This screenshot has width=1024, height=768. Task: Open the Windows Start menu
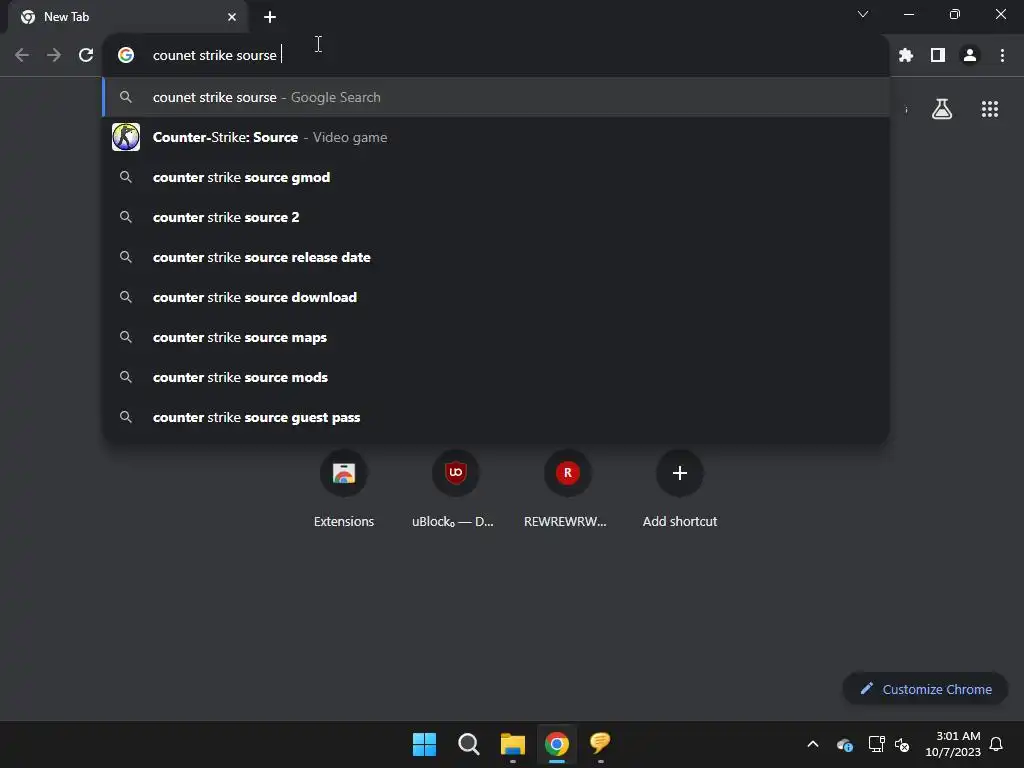[424, 744]
